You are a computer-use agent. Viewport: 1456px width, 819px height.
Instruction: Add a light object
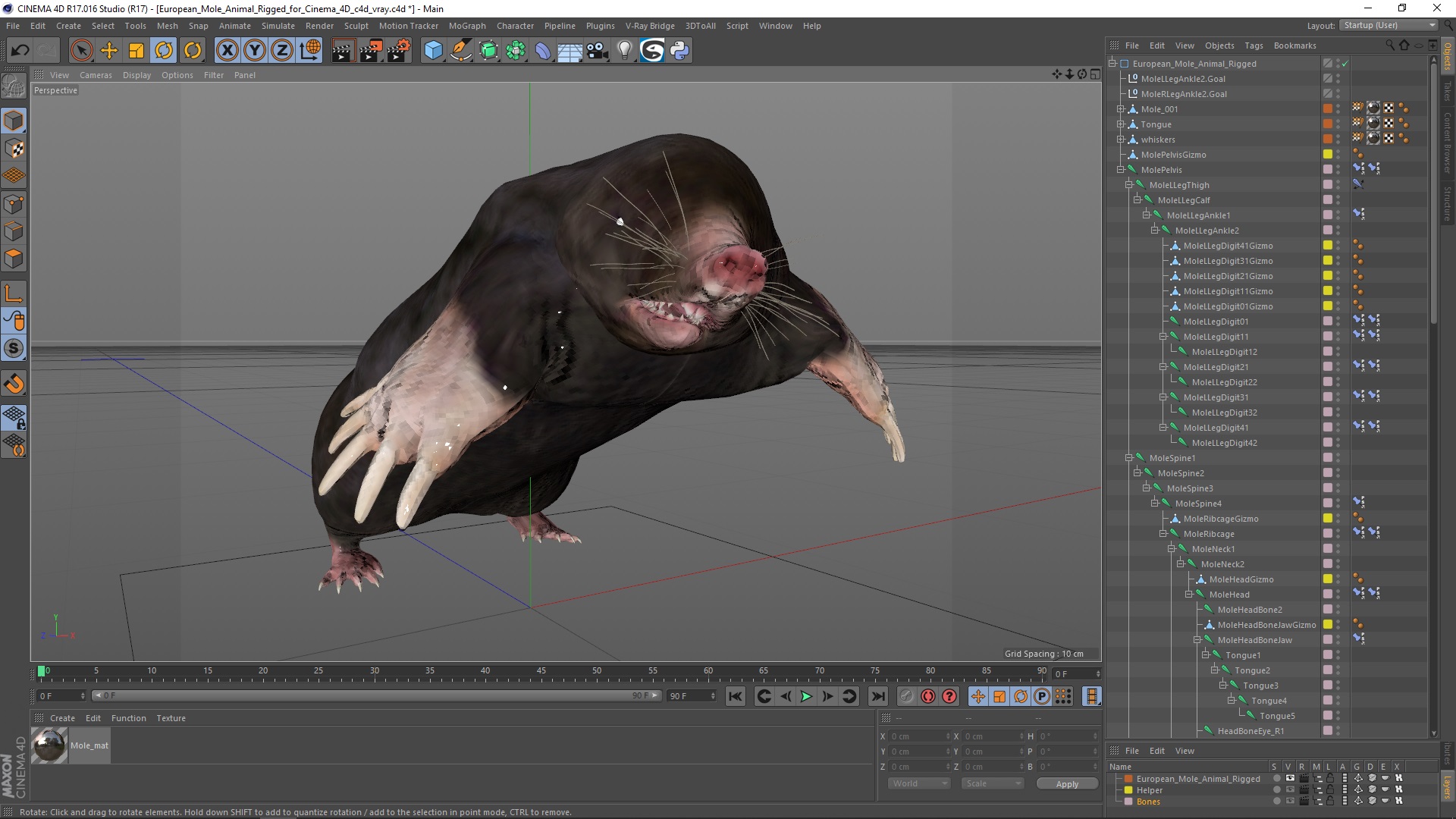point(625,51)
